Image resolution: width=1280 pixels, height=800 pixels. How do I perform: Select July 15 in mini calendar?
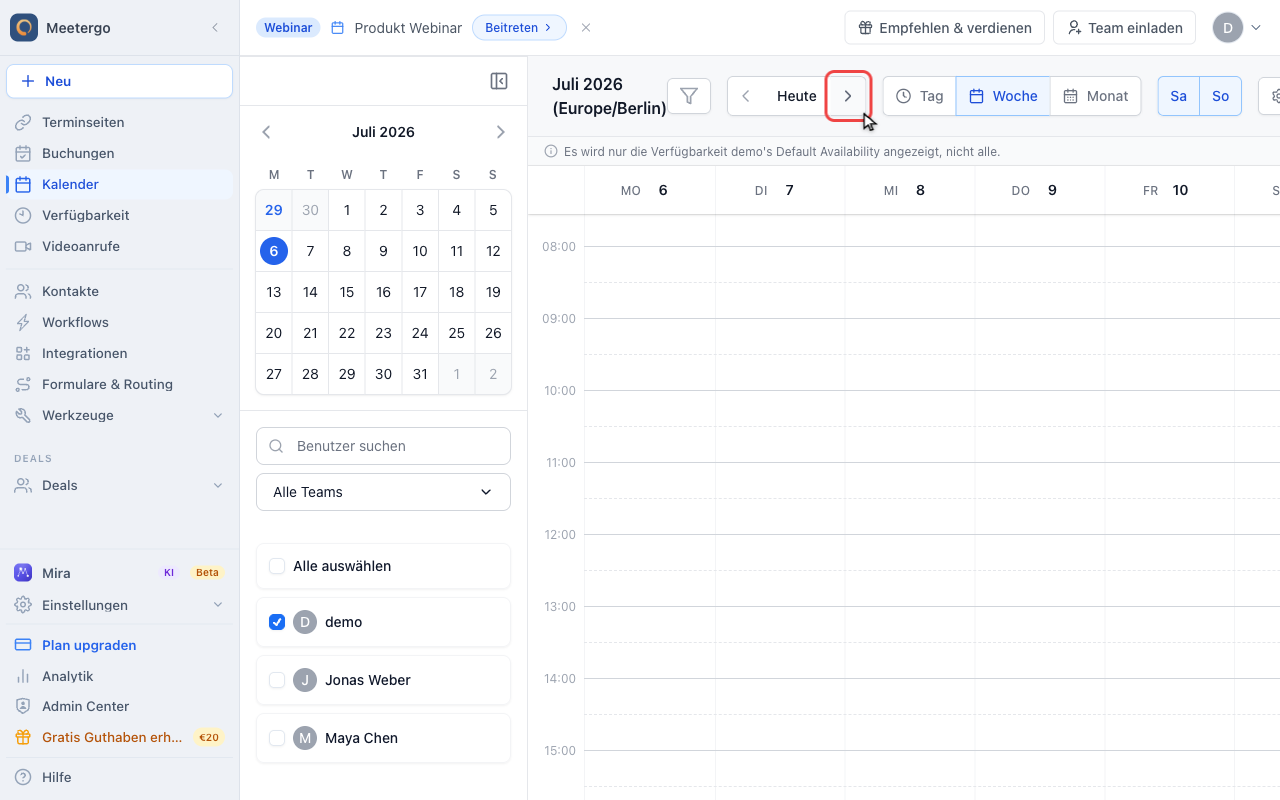[347, 292]
